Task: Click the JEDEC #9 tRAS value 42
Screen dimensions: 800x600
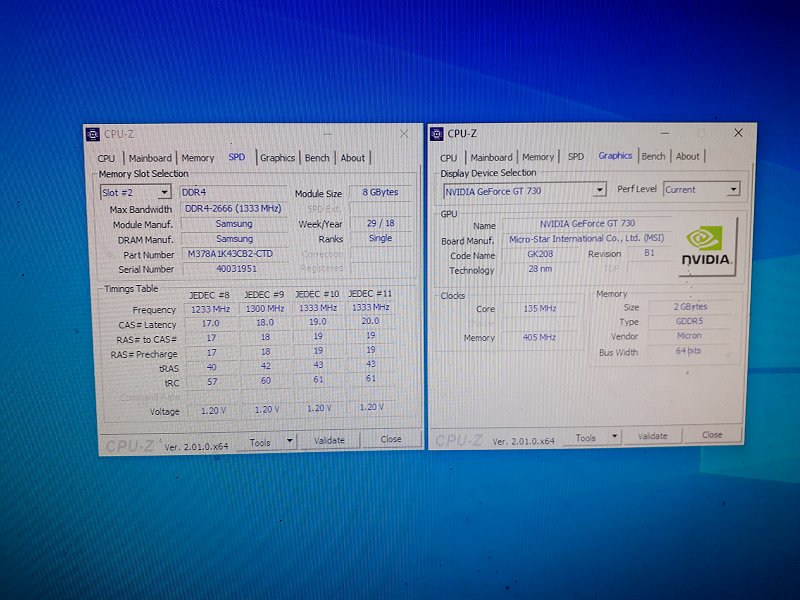Action: (x=265, y=366)
